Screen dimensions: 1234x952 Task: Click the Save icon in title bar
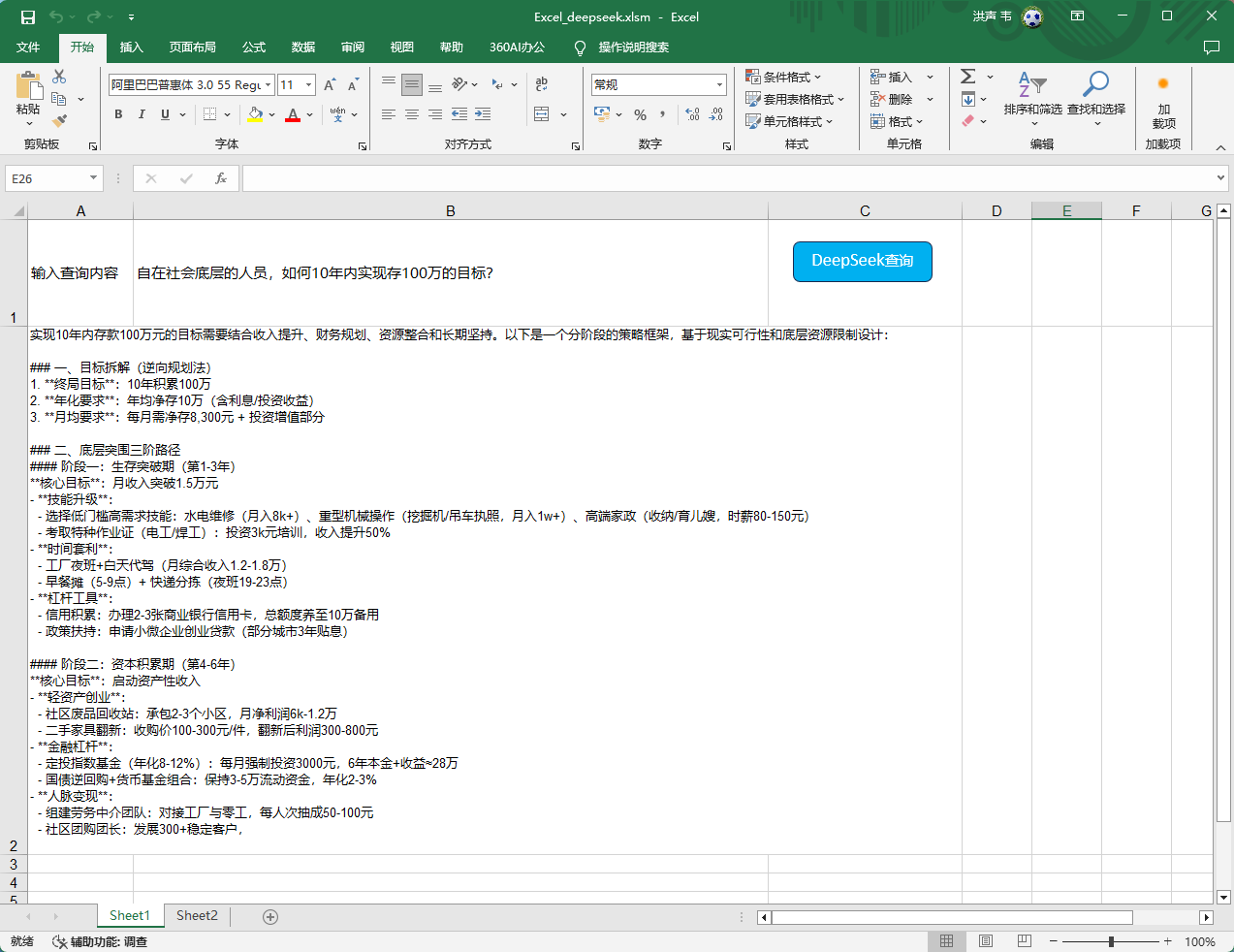tap(28, 16)
